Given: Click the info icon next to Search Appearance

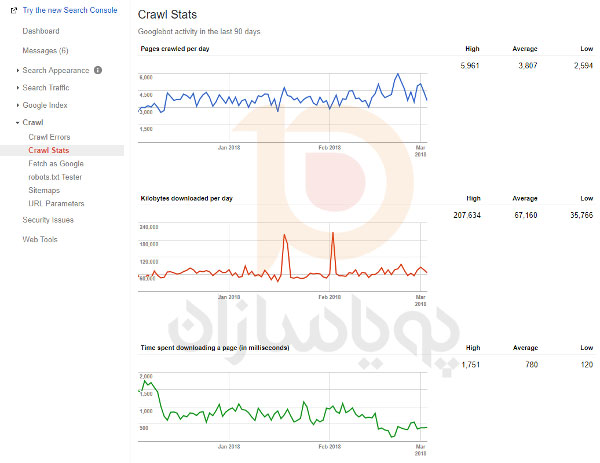Looking at the screenshot, I should coord(98,70).
